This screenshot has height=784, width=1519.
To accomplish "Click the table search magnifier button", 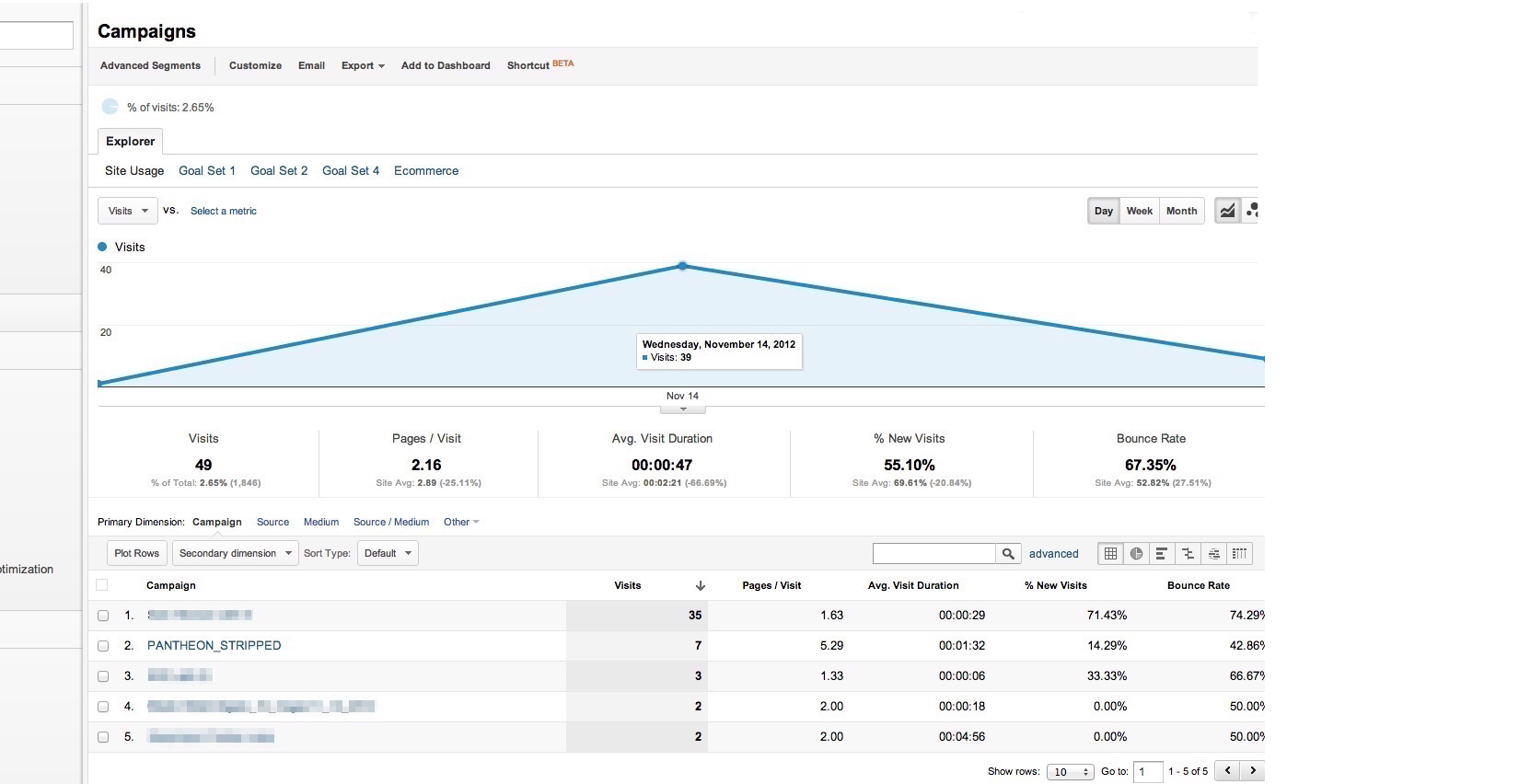I will click(1008, 554).
